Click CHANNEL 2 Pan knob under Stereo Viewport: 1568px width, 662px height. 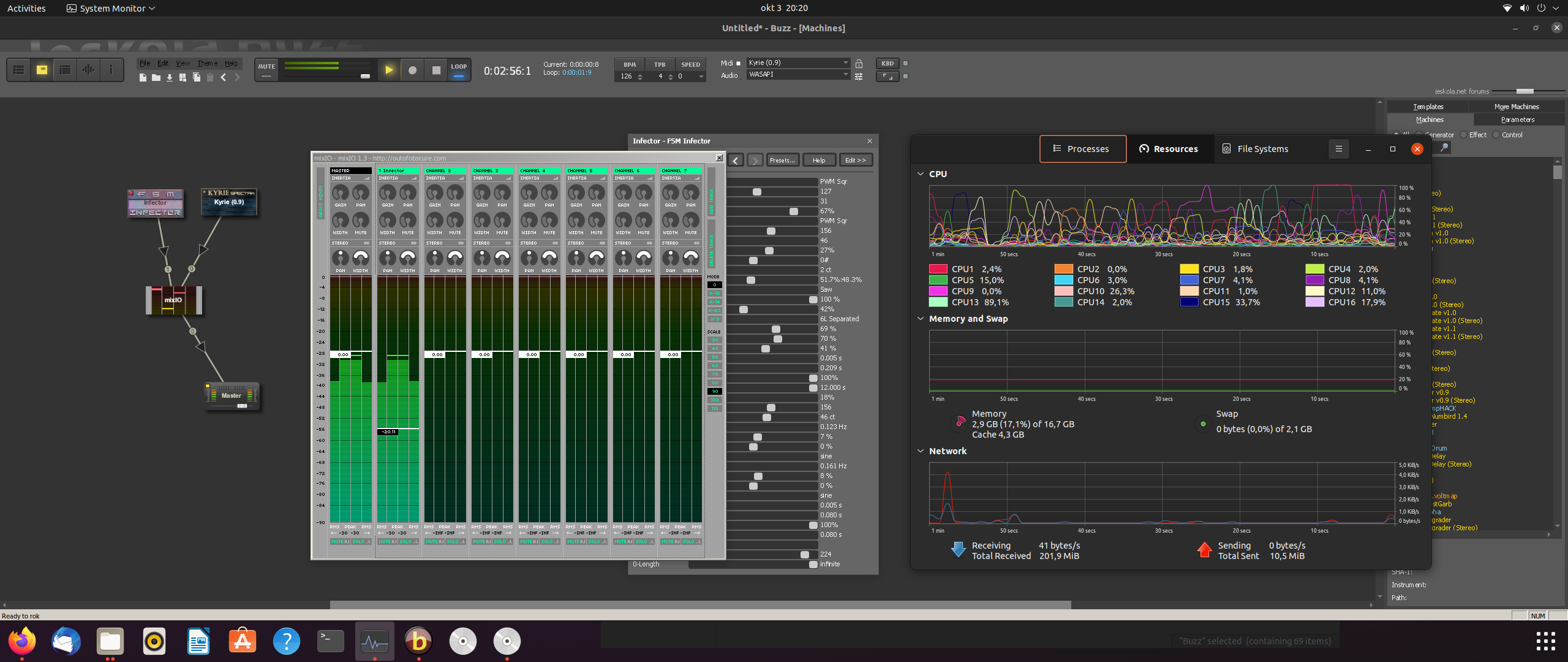click(x=435, y=258)
